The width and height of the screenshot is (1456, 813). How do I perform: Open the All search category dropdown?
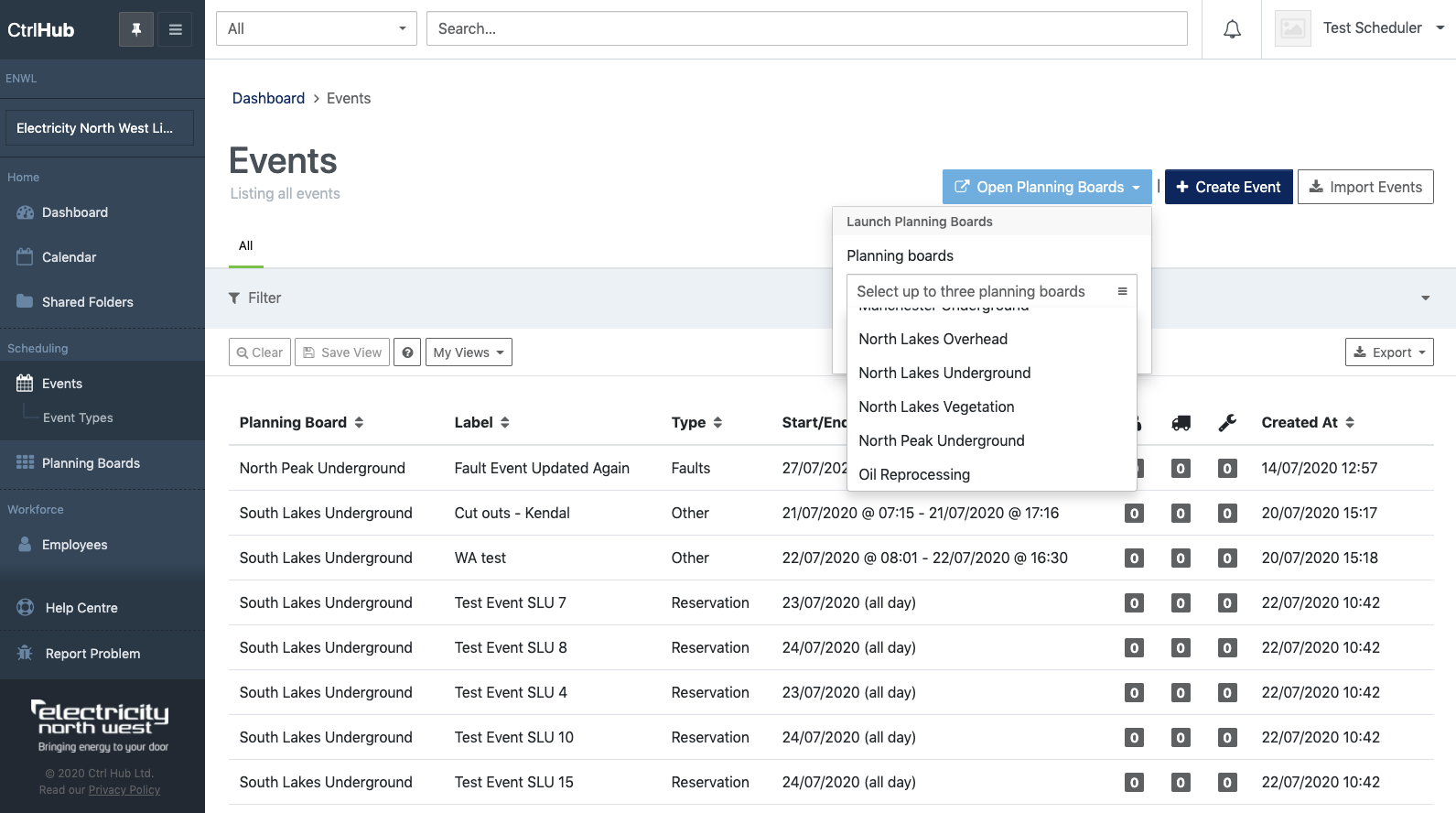(x=316, y=28)
